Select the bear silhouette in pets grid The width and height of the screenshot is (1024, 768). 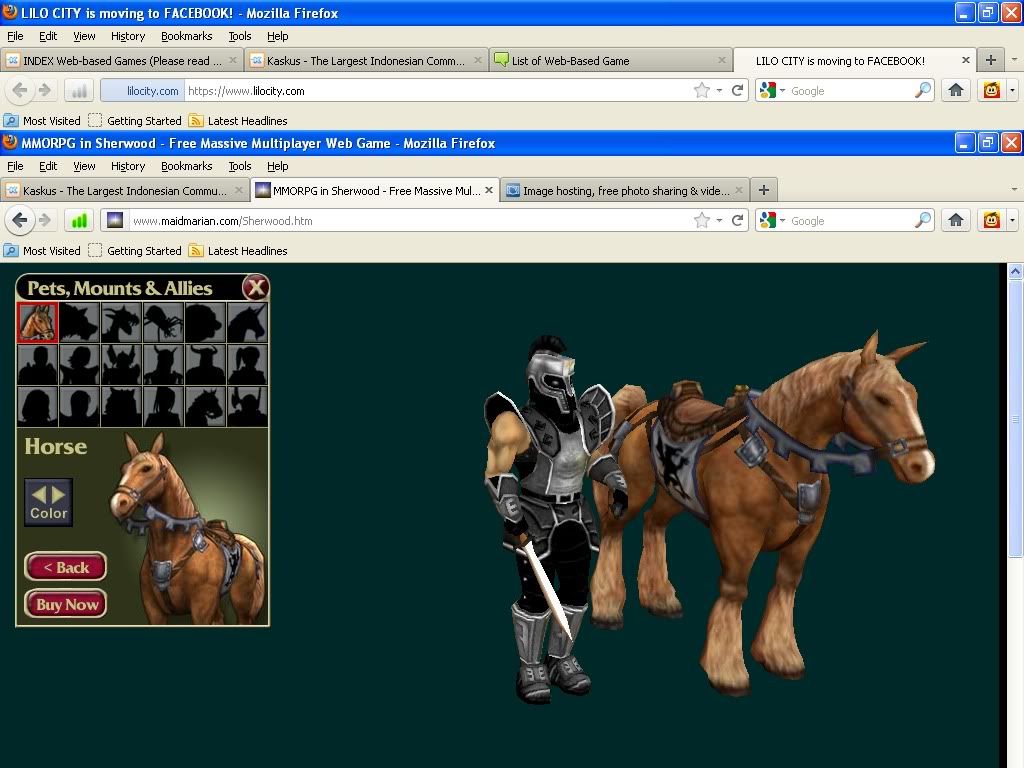204,322
